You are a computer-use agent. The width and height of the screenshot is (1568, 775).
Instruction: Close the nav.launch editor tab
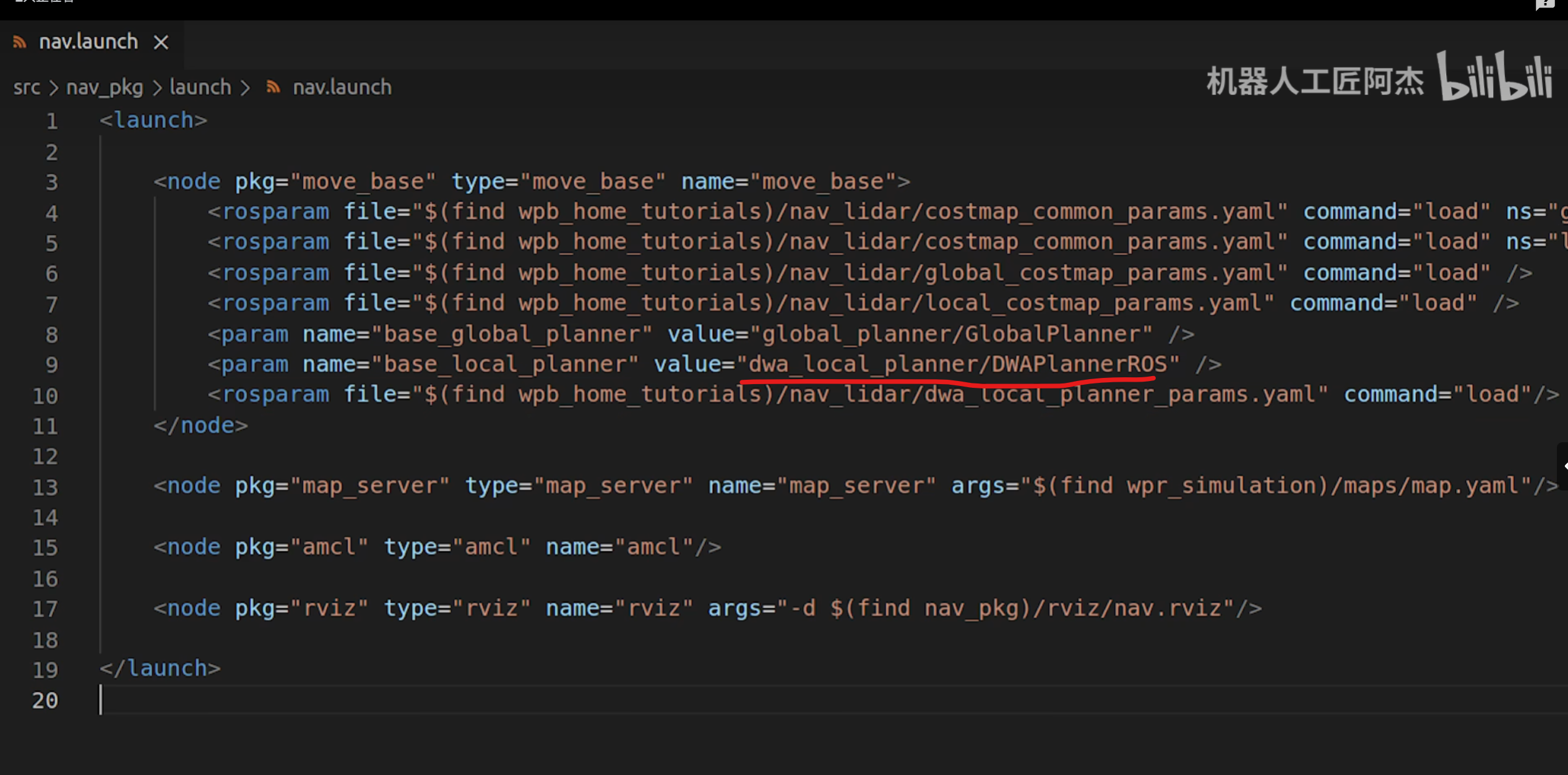(161, 42)
